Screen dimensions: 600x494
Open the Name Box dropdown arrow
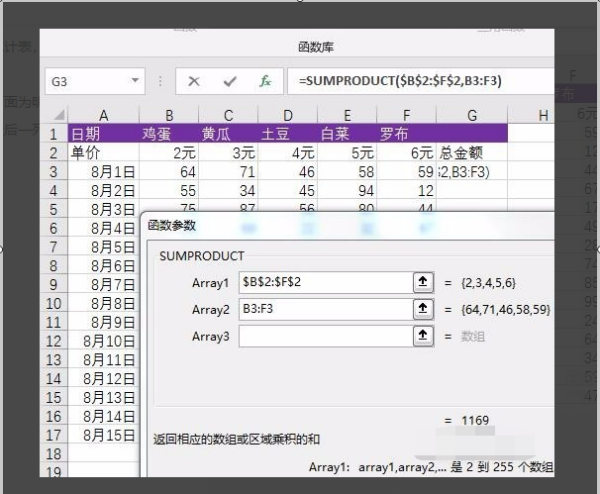pos(133,81)
